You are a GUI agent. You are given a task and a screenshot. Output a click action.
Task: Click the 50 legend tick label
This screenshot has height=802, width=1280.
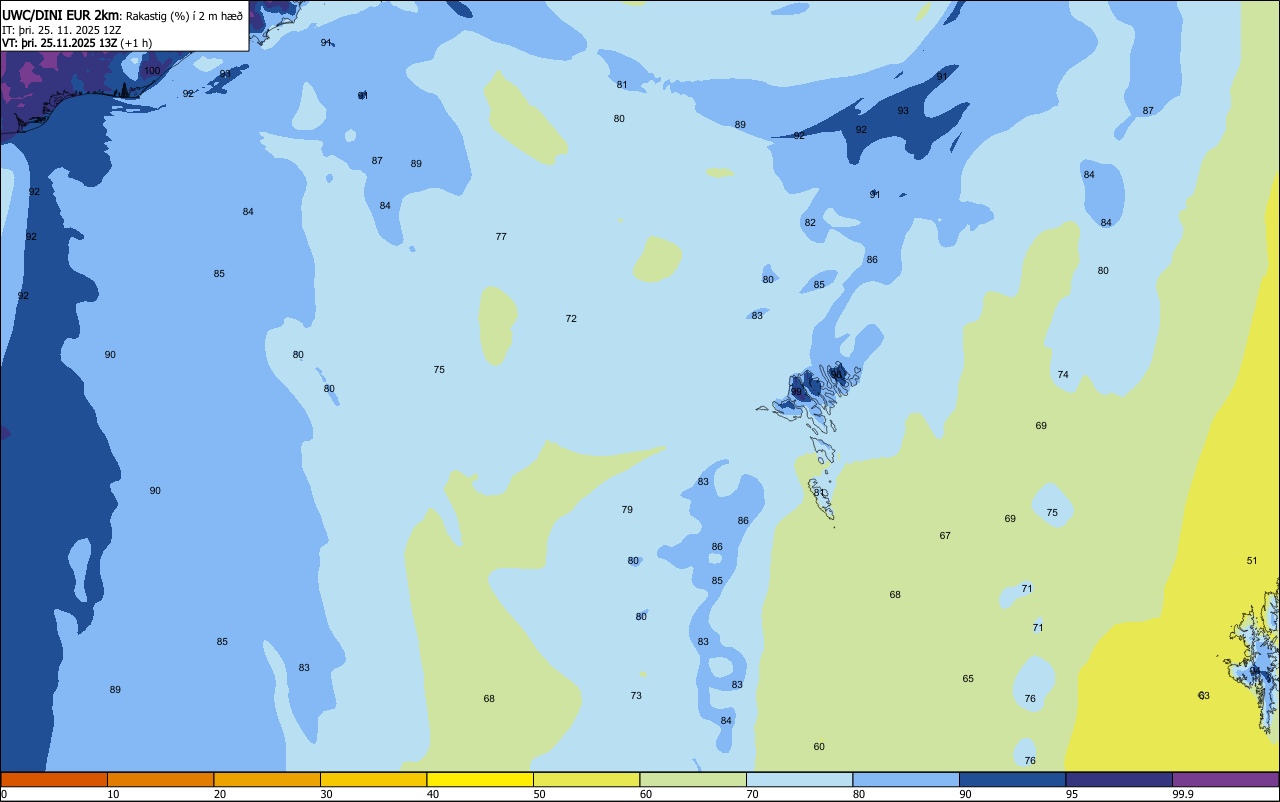pos(539,794)
